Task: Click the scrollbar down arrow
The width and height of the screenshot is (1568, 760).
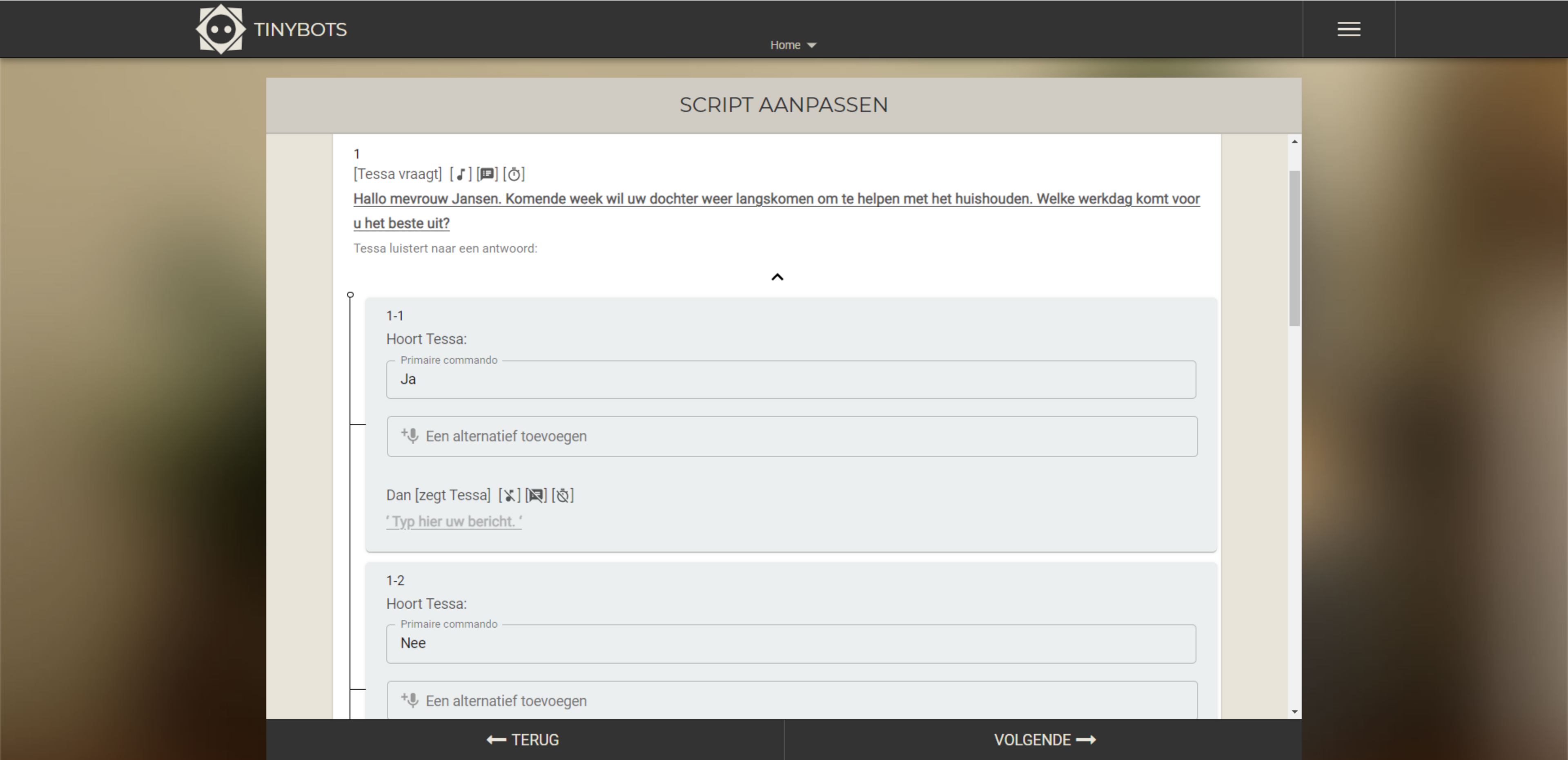Action: (1295, 712)
